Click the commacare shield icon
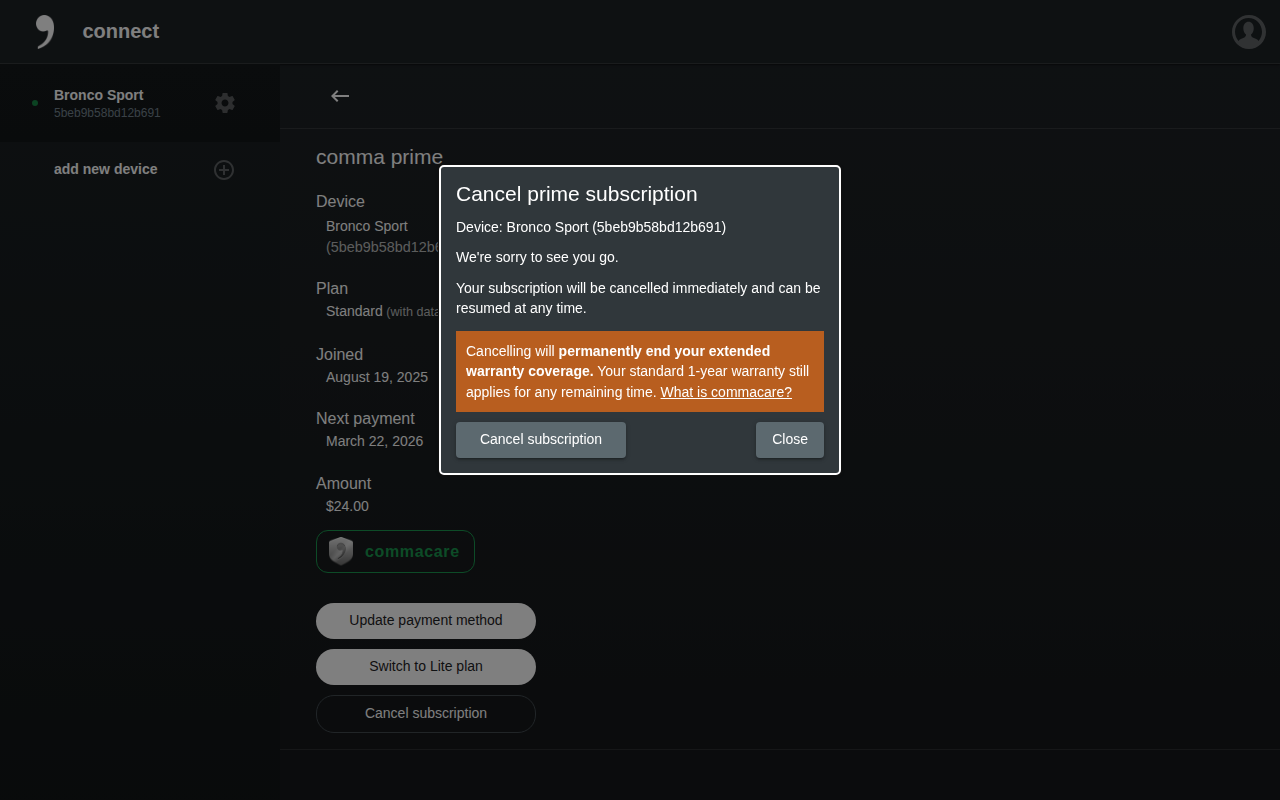This screenshot has width=1280, height=800. click(x=341, y=551)
